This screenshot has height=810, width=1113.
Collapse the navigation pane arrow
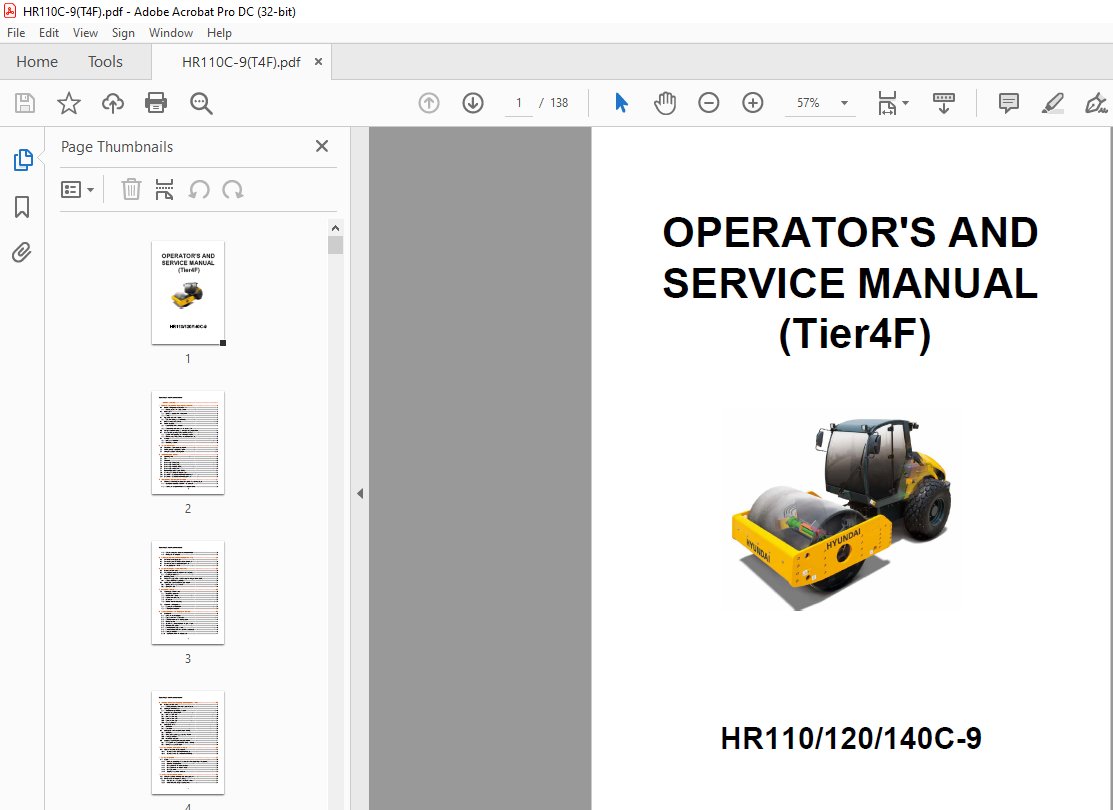coord(360,493)
